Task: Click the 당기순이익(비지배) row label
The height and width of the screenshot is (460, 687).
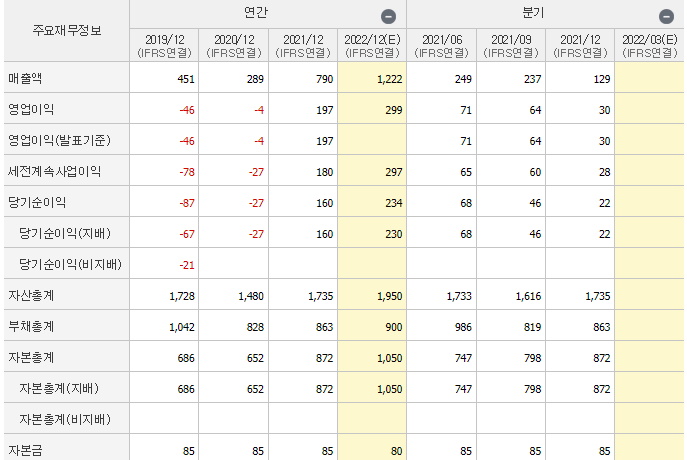Action: (70, 265)
